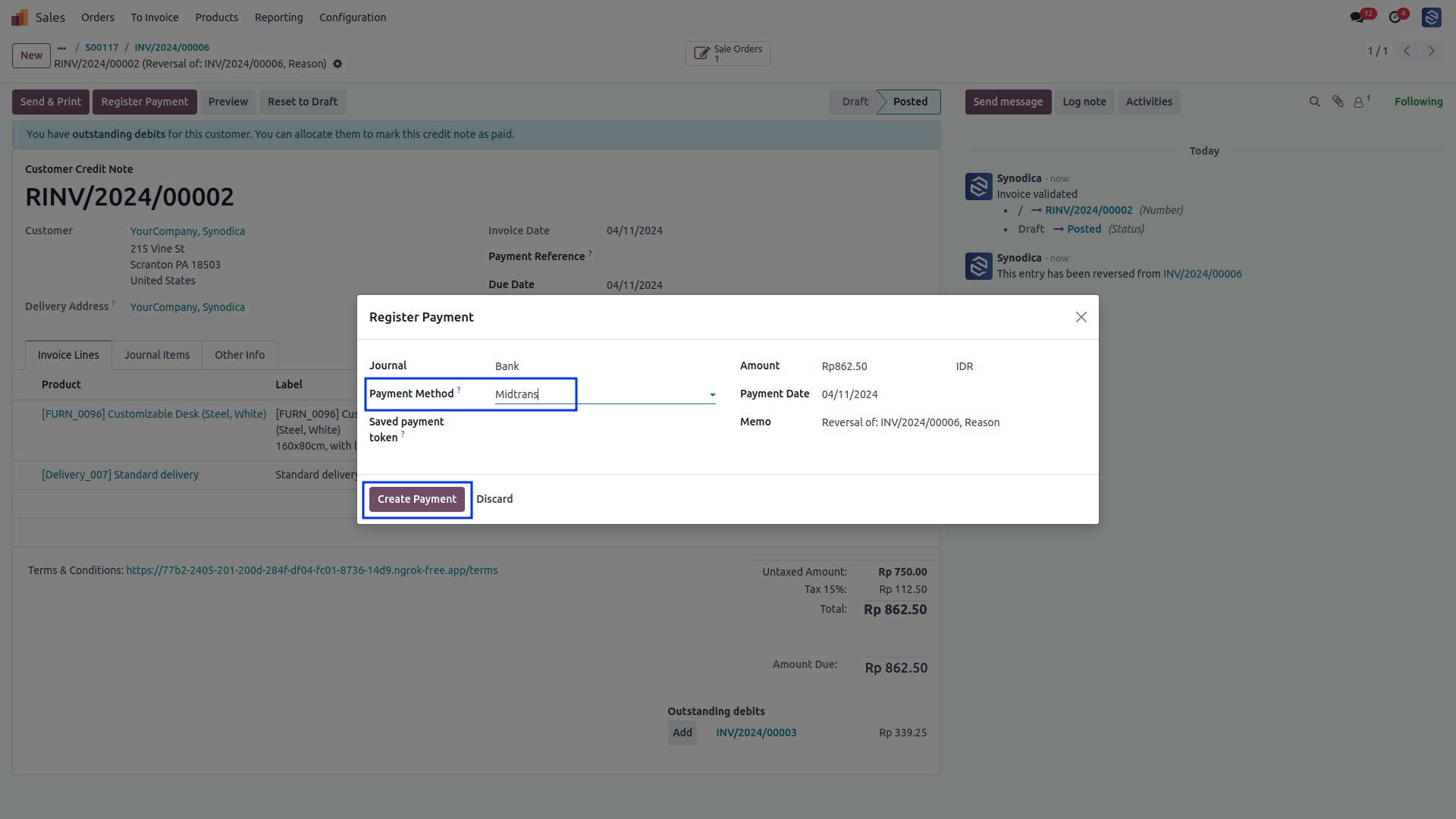
Task: Open the To Invoice menu
Action: click(155, 17)
